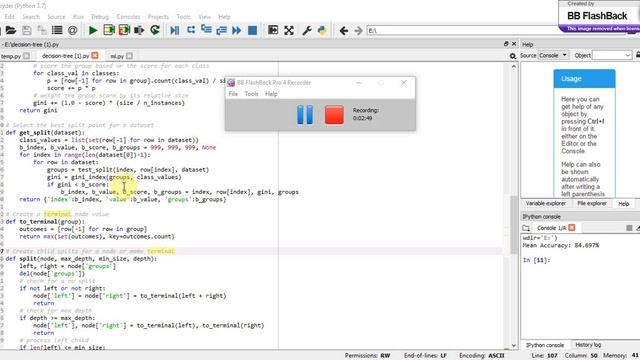Maximize current pane icon
The width and height of the screenshot is (640, 360).
273,30
